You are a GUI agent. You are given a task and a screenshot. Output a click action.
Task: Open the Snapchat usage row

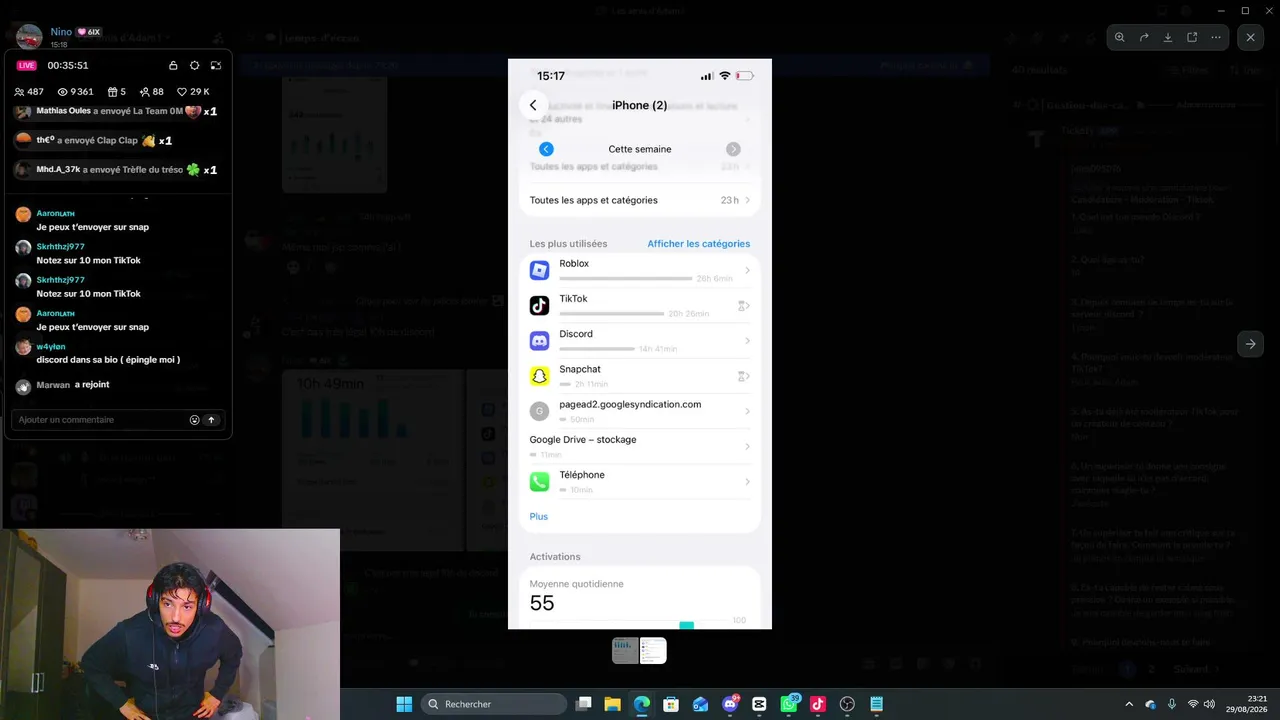(640, 376)
